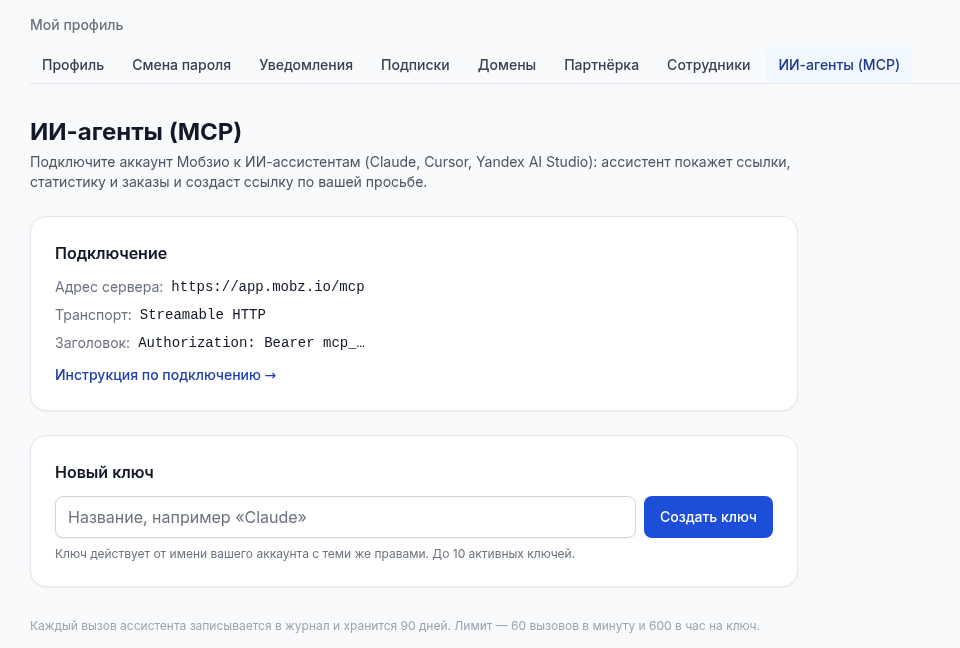Image resolution: width=960 pixels, height=648 pixels.
Task: Click the footer note about call limits
Action: coord(395,626)
